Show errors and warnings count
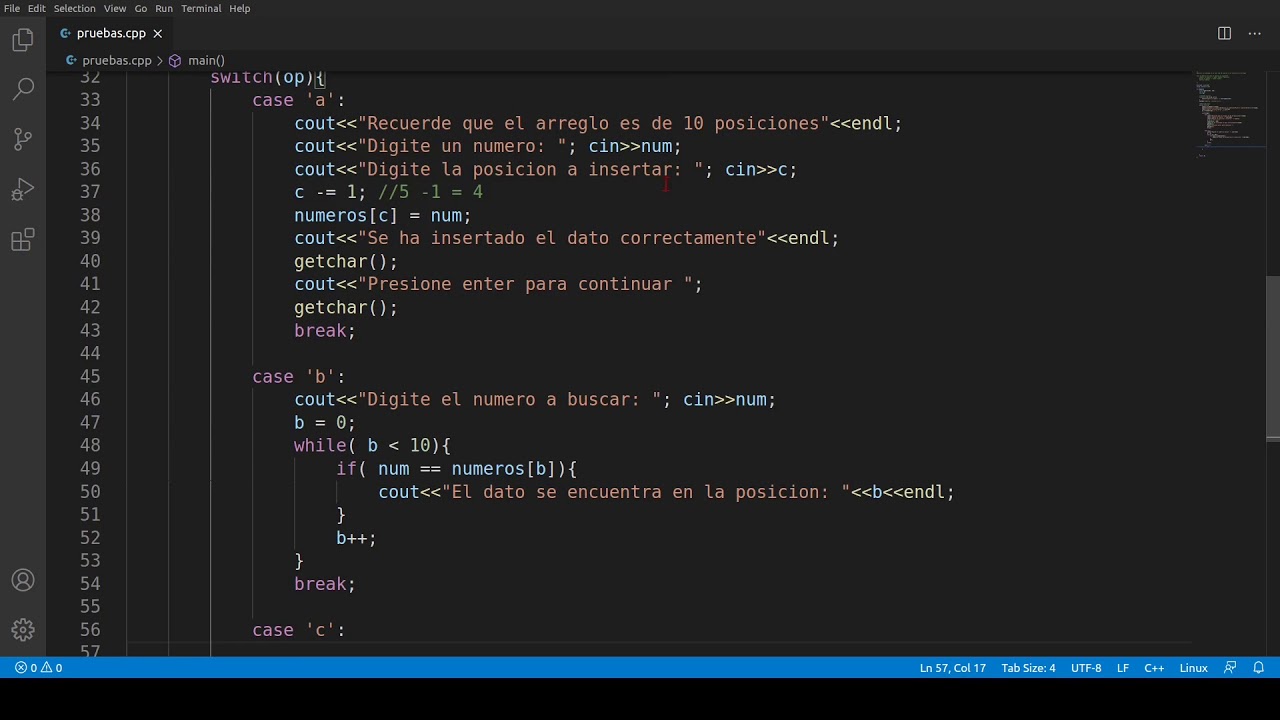The image size is (1280, 720). 38,668
